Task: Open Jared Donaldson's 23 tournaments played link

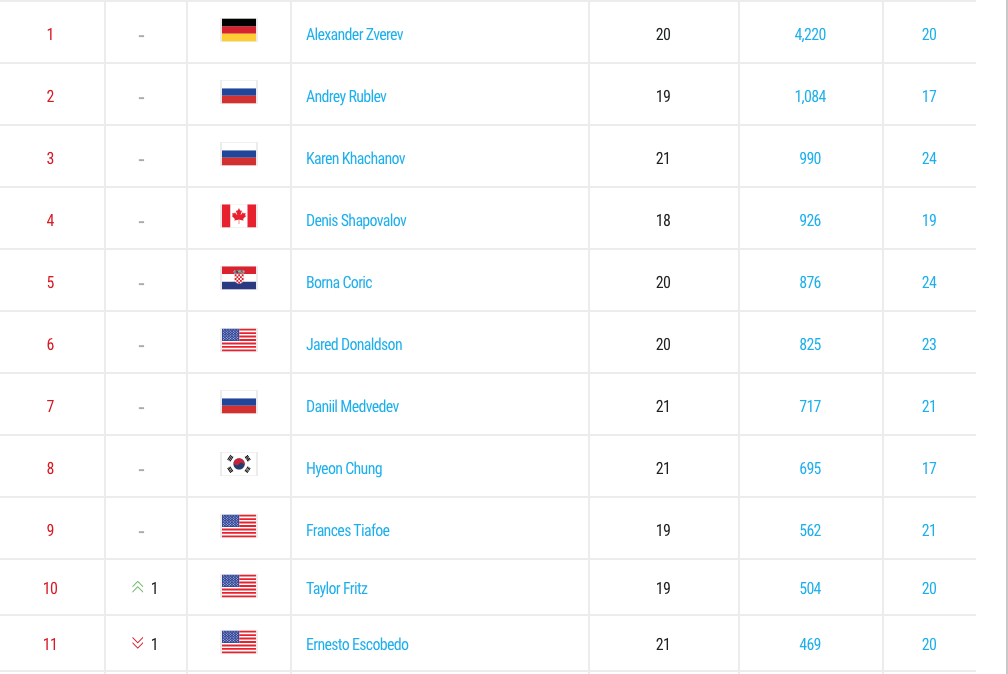Action: 929,345
